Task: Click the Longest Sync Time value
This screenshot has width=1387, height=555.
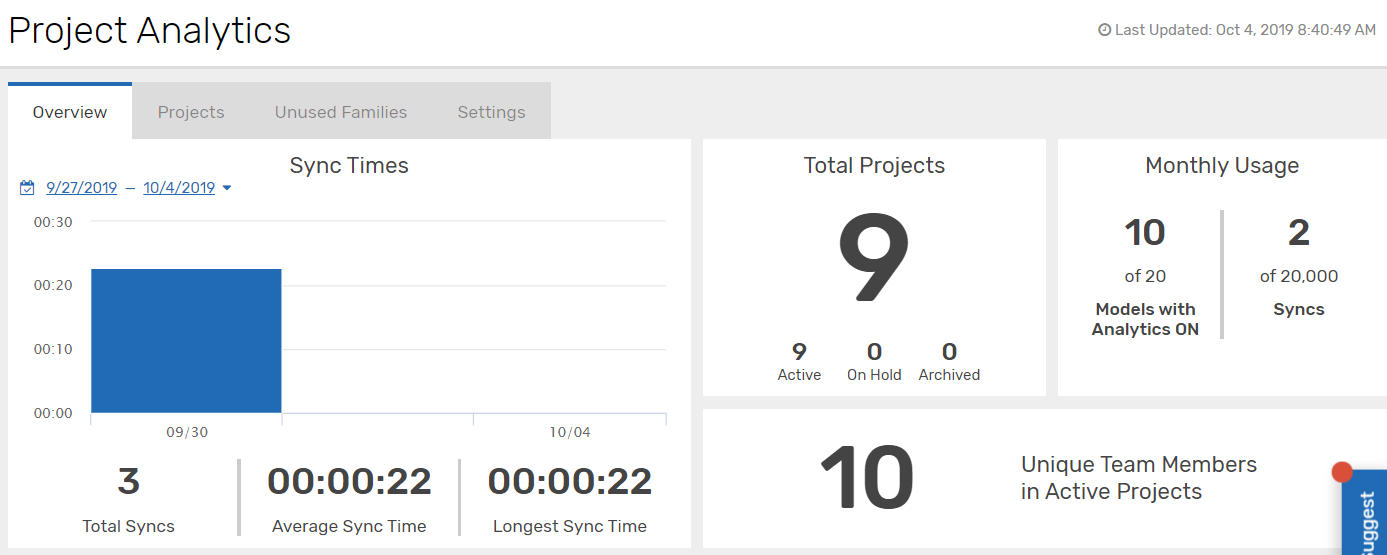Action: coord(570,482)
